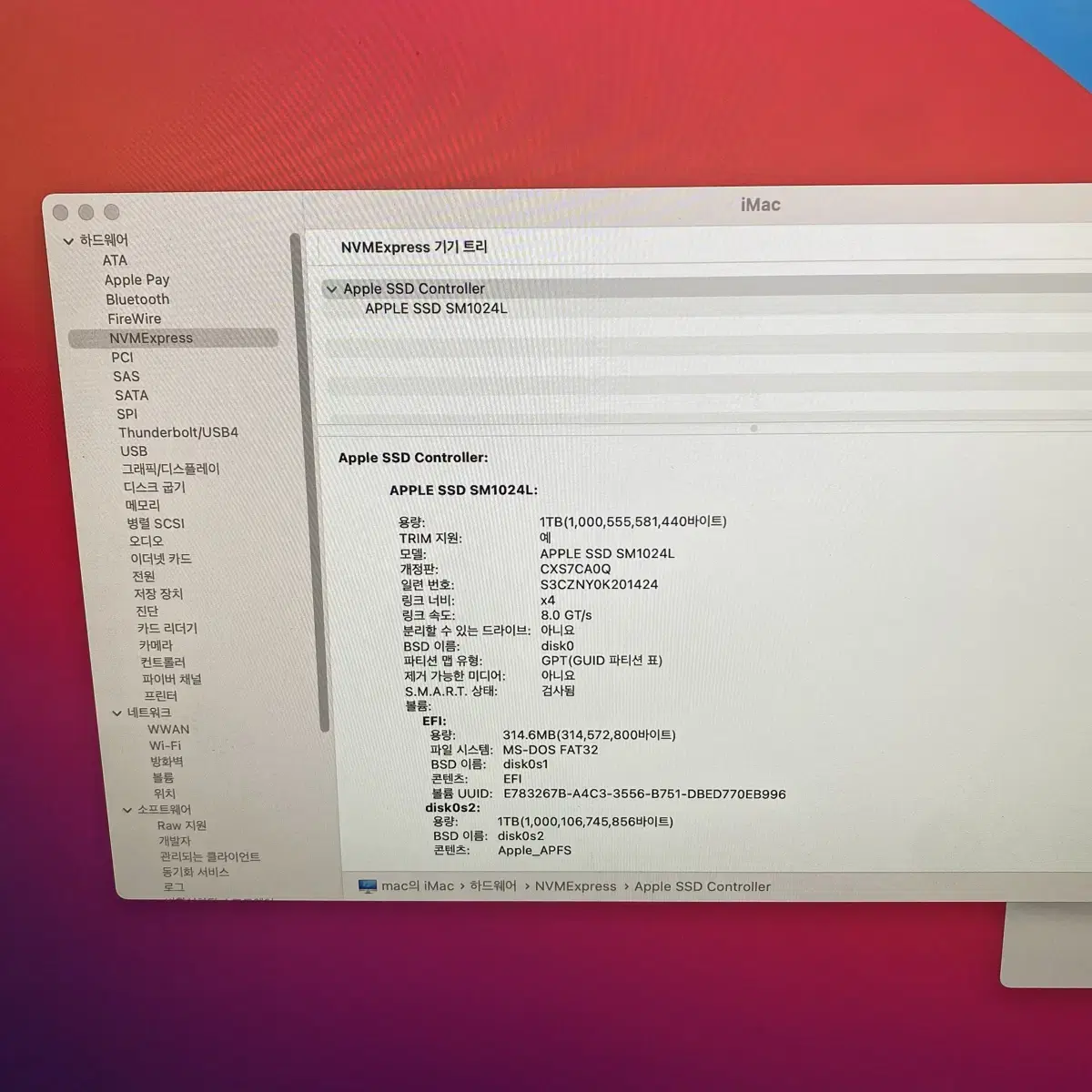The image size is (1092, 1092).
Task: Click the S.M.A.R.T. 상태 검사됨 value
Action: coord(558,692)
